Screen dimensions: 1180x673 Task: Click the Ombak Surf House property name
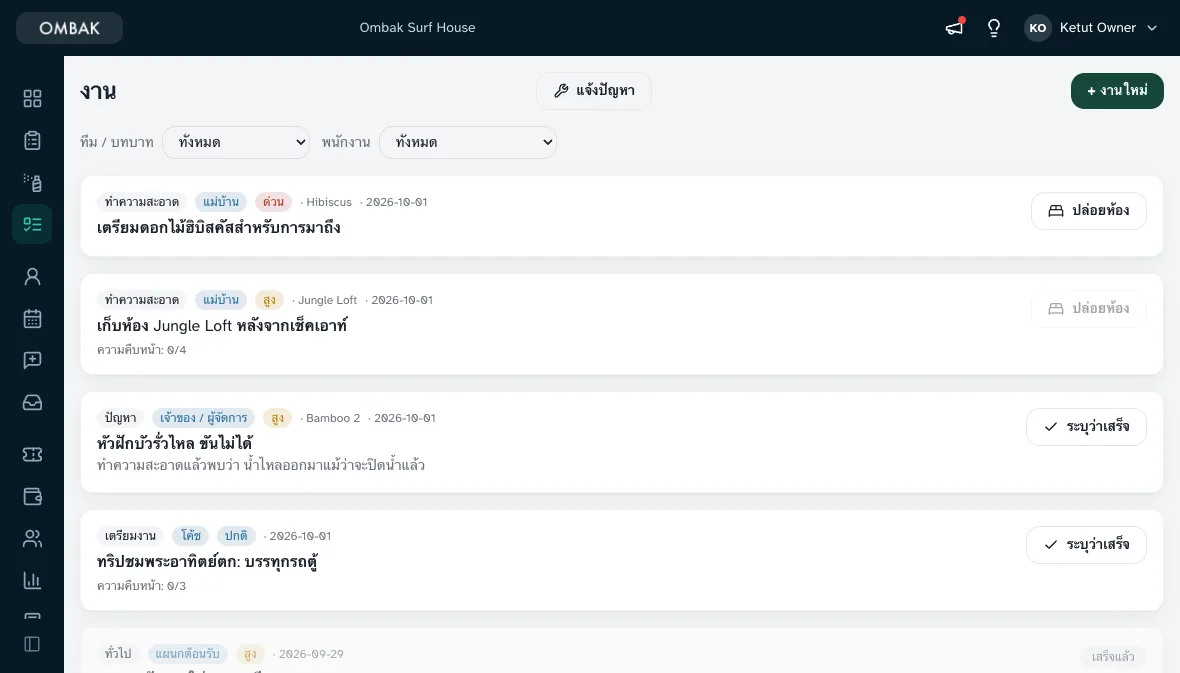click(418, 28)
